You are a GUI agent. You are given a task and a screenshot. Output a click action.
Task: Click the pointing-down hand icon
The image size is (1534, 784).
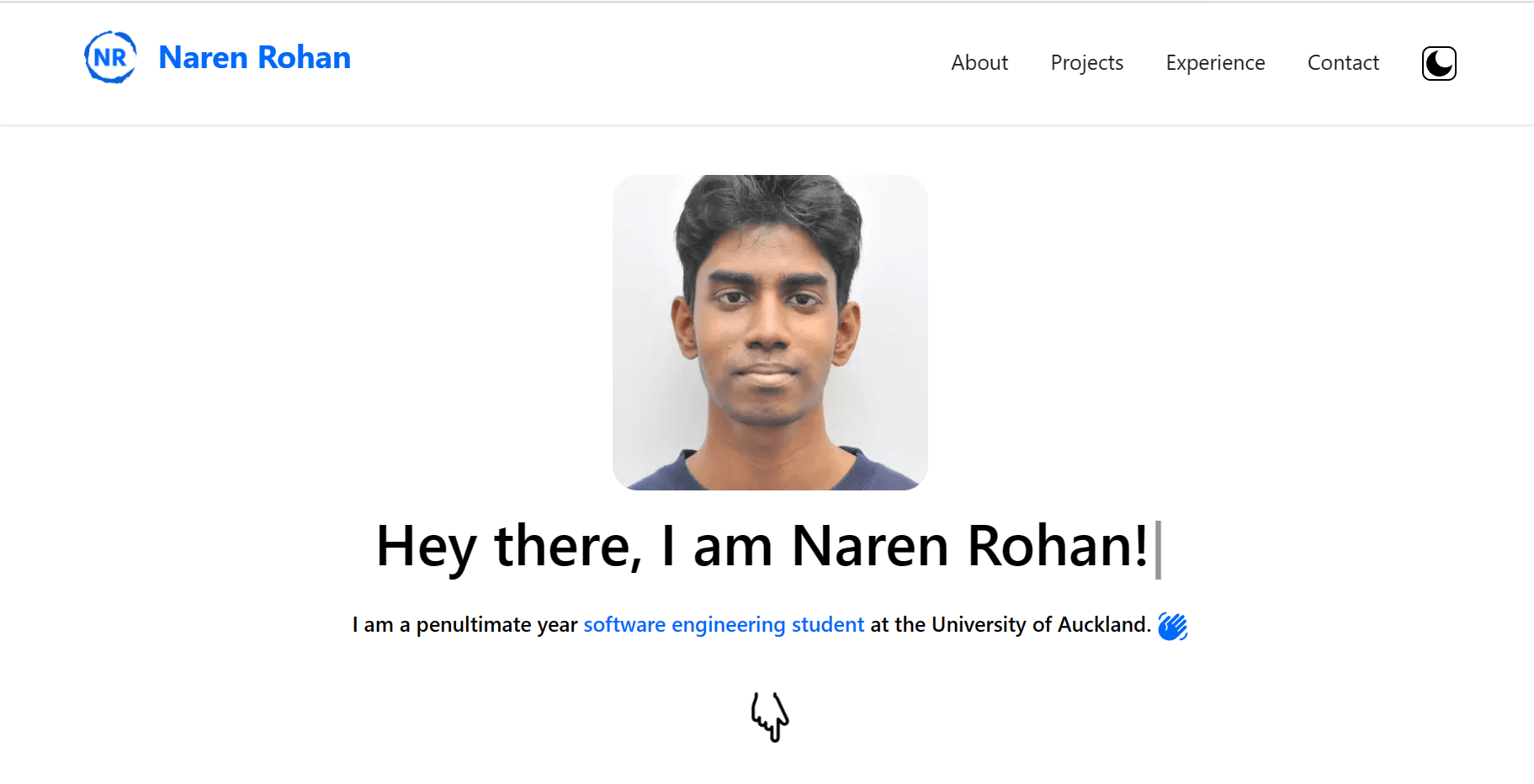click(770, 717)
